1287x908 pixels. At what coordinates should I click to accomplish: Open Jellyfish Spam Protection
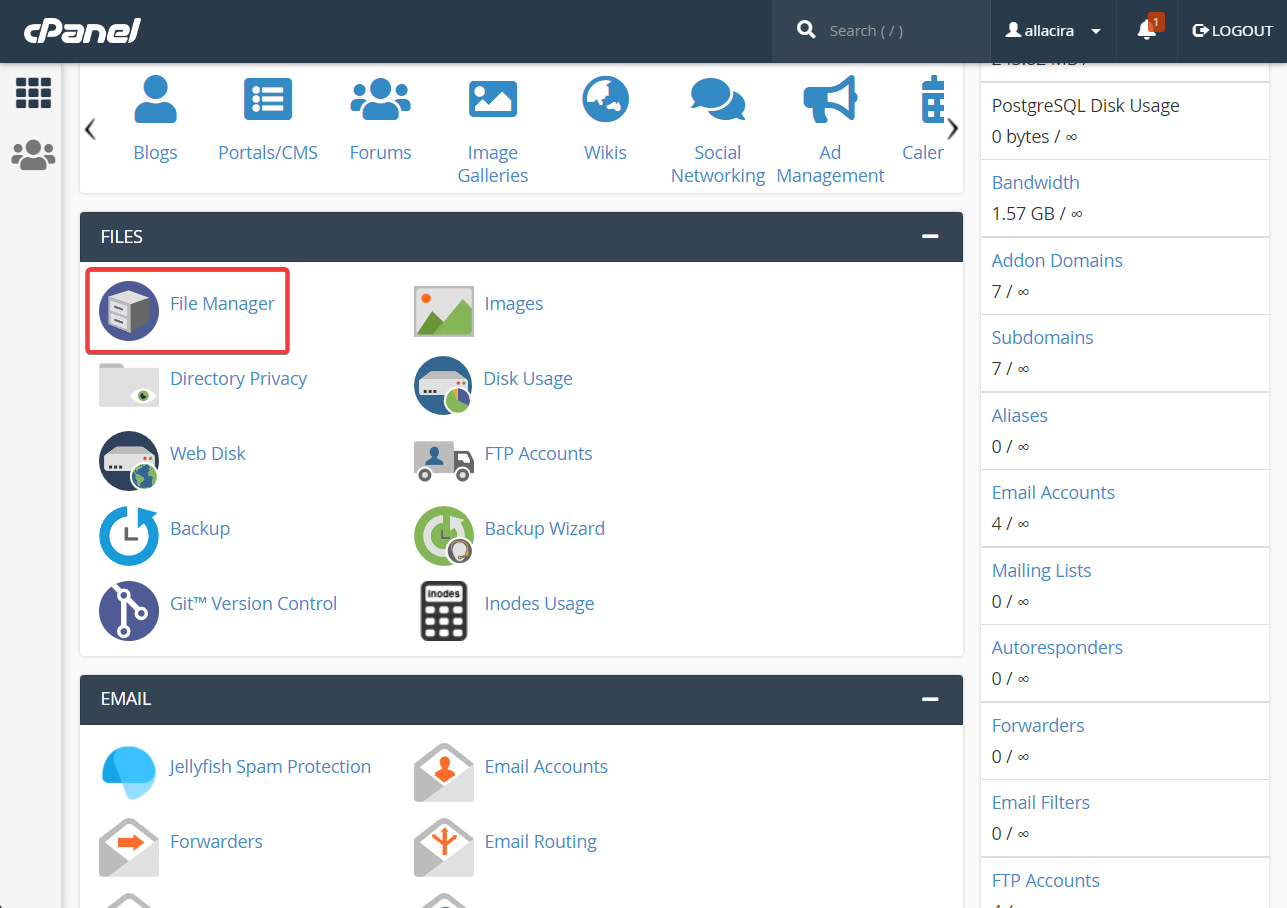(x=270, y=766)
